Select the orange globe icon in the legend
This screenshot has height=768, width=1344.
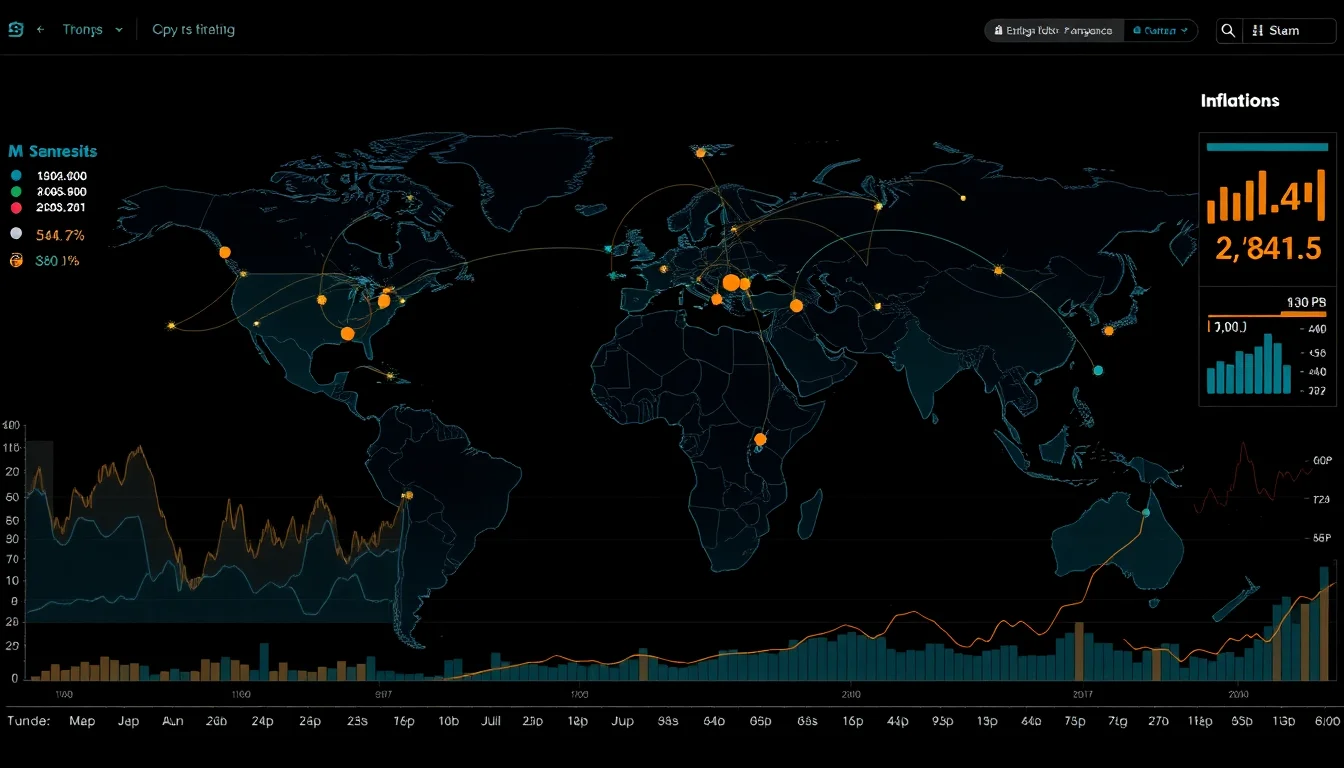(14, 261)
